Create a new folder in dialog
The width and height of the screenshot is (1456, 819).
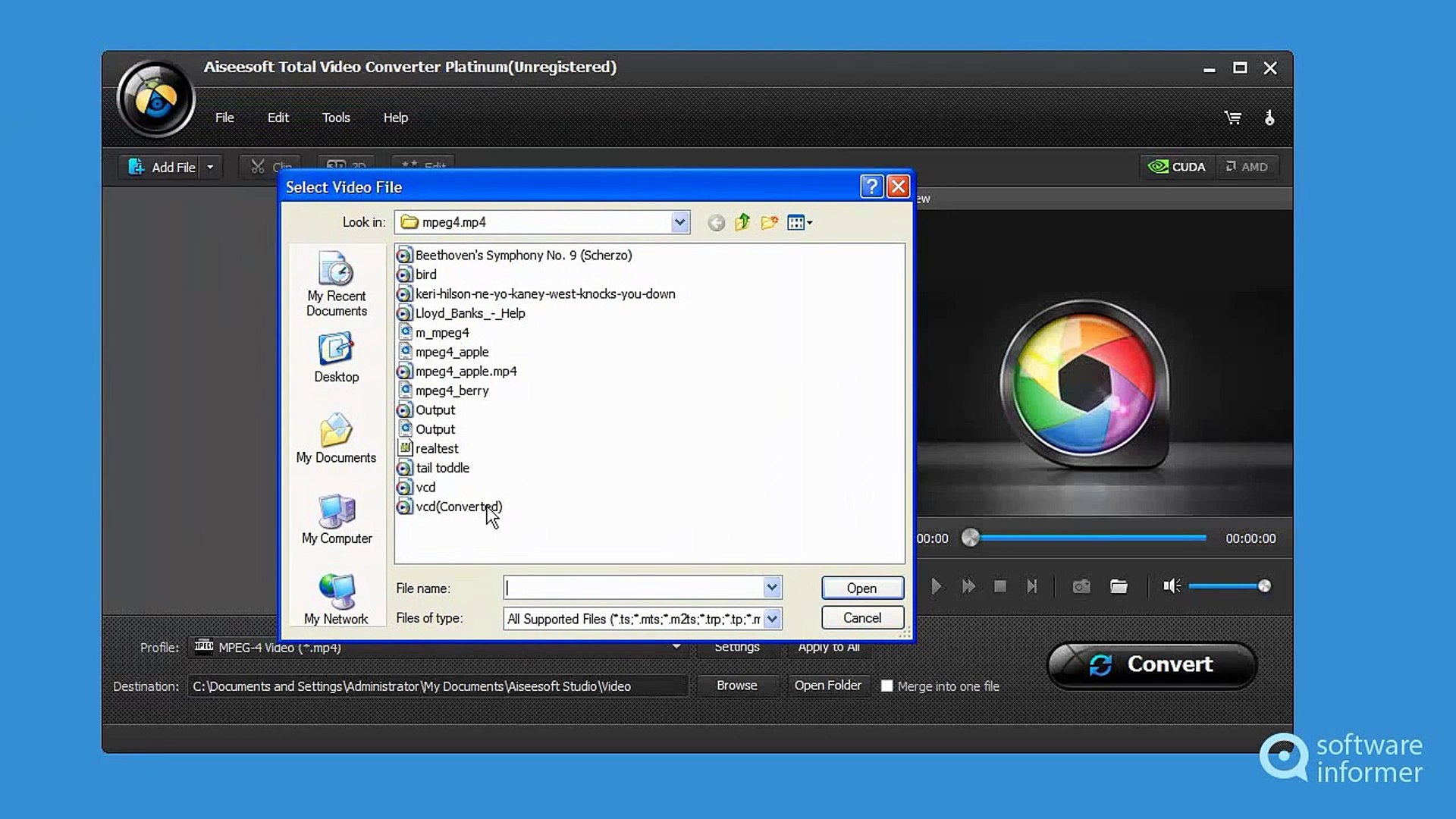tap(769, 222)
